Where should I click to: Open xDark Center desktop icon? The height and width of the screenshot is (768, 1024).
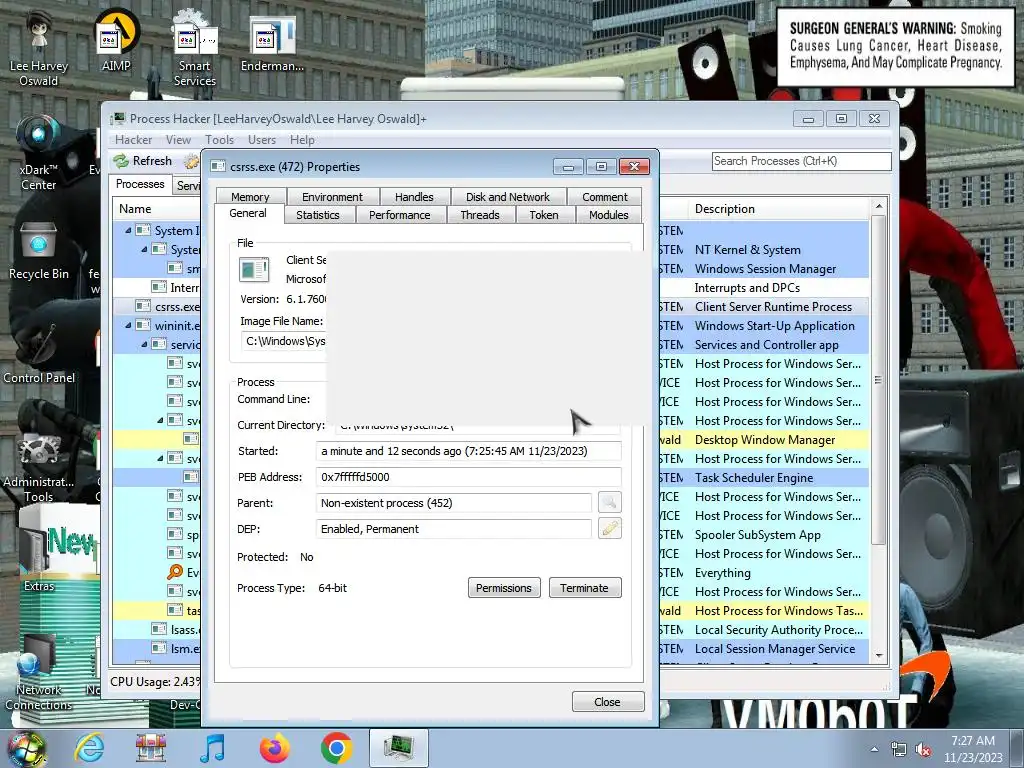coord(39,153)
